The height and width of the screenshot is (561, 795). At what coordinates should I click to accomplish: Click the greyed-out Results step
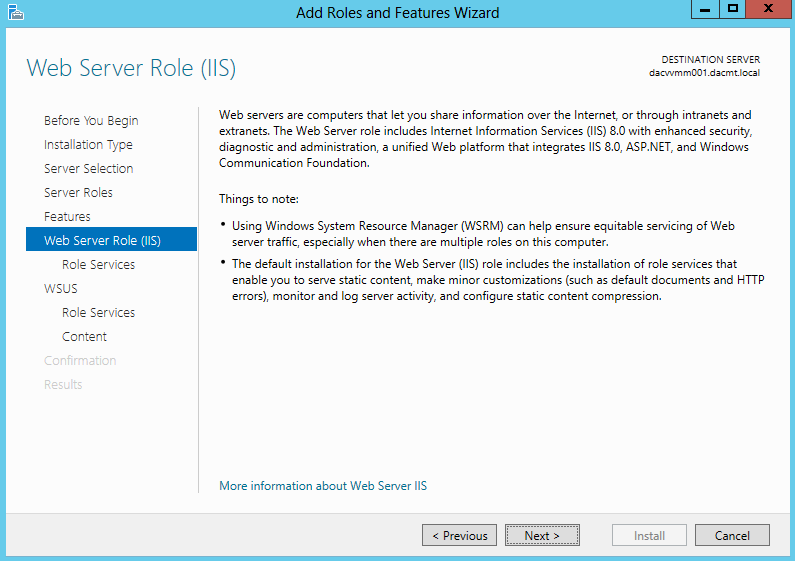point(63,384)
